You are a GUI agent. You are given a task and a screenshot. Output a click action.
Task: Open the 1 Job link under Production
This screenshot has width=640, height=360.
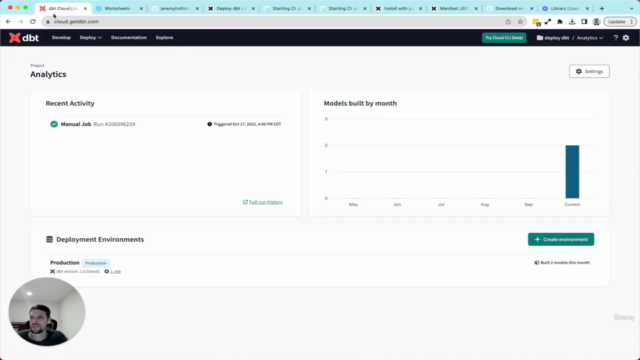click(x=116, y=271)
